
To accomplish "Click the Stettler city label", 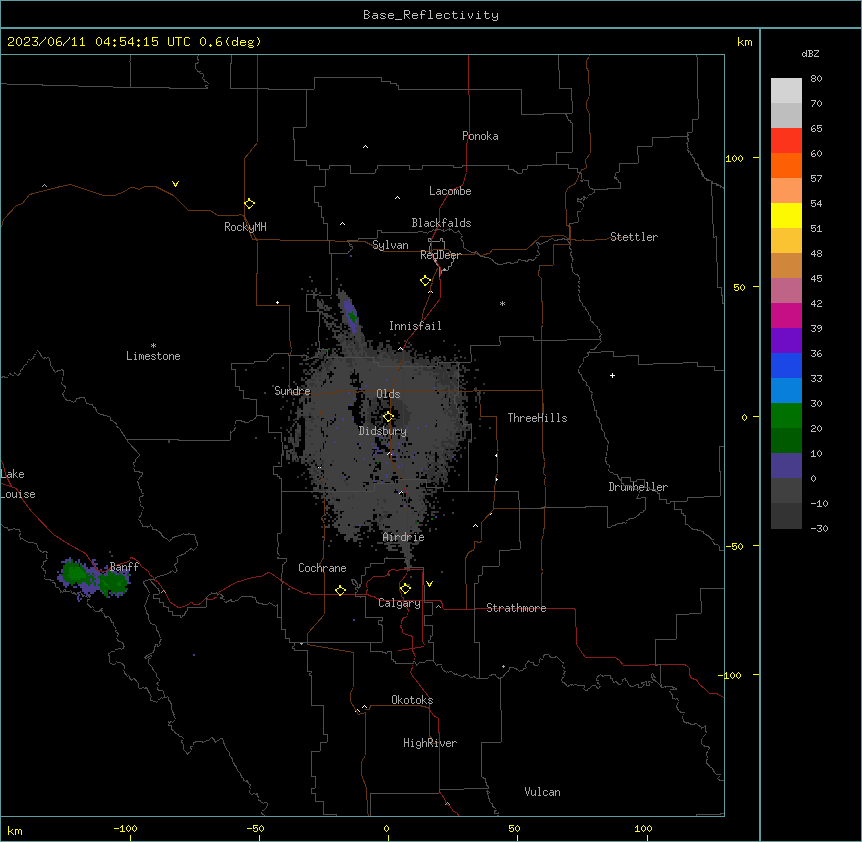I will 634,237.
